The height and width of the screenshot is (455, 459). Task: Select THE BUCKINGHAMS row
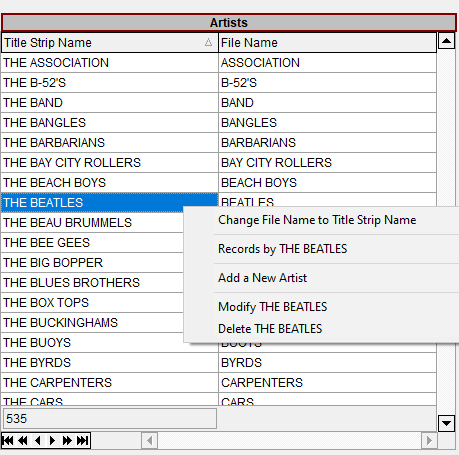(92, 323)
